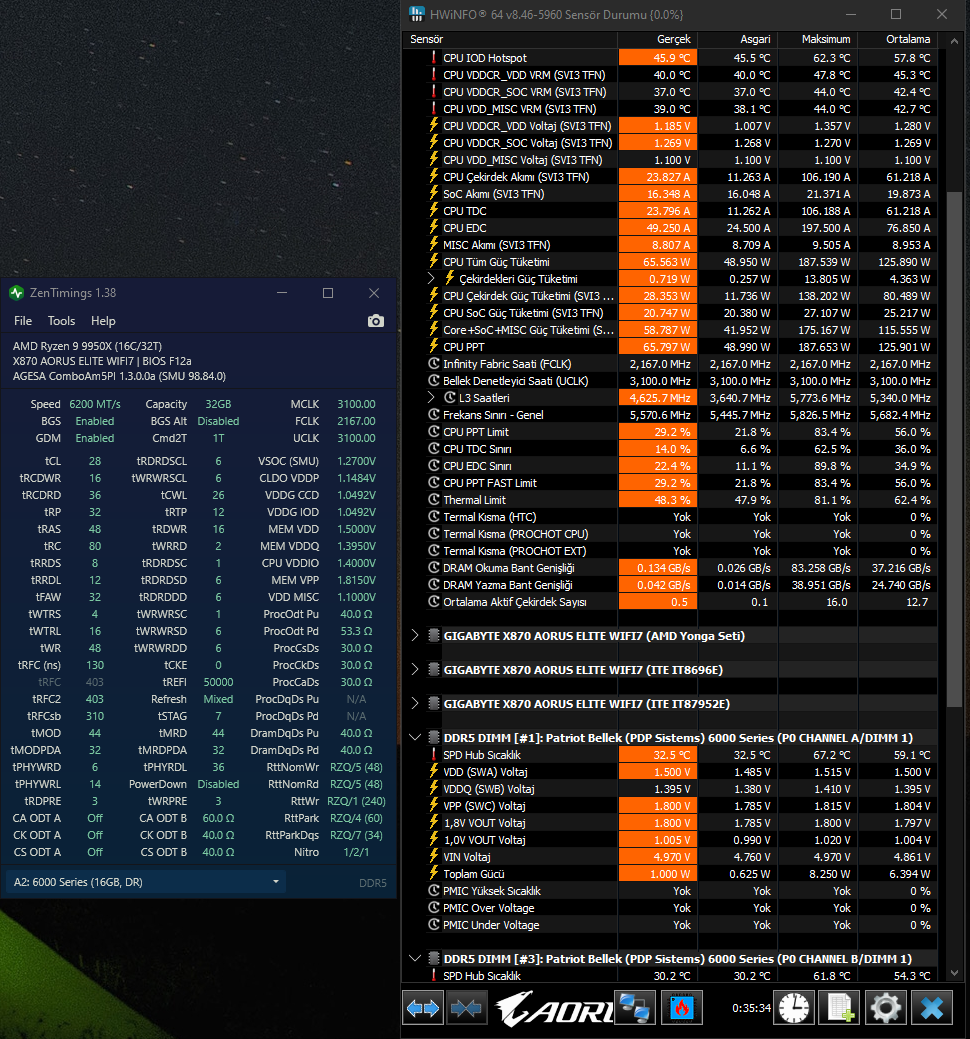Open the remote network computers icon in HWiNFO
The width and height of the screenshot is (970, 1039).
coord(635,1009)
